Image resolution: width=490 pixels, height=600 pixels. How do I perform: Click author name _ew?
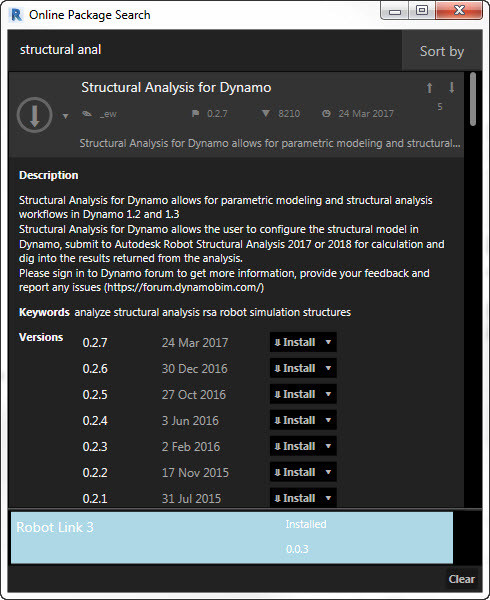pyautogui.click(x=108, y=114)
